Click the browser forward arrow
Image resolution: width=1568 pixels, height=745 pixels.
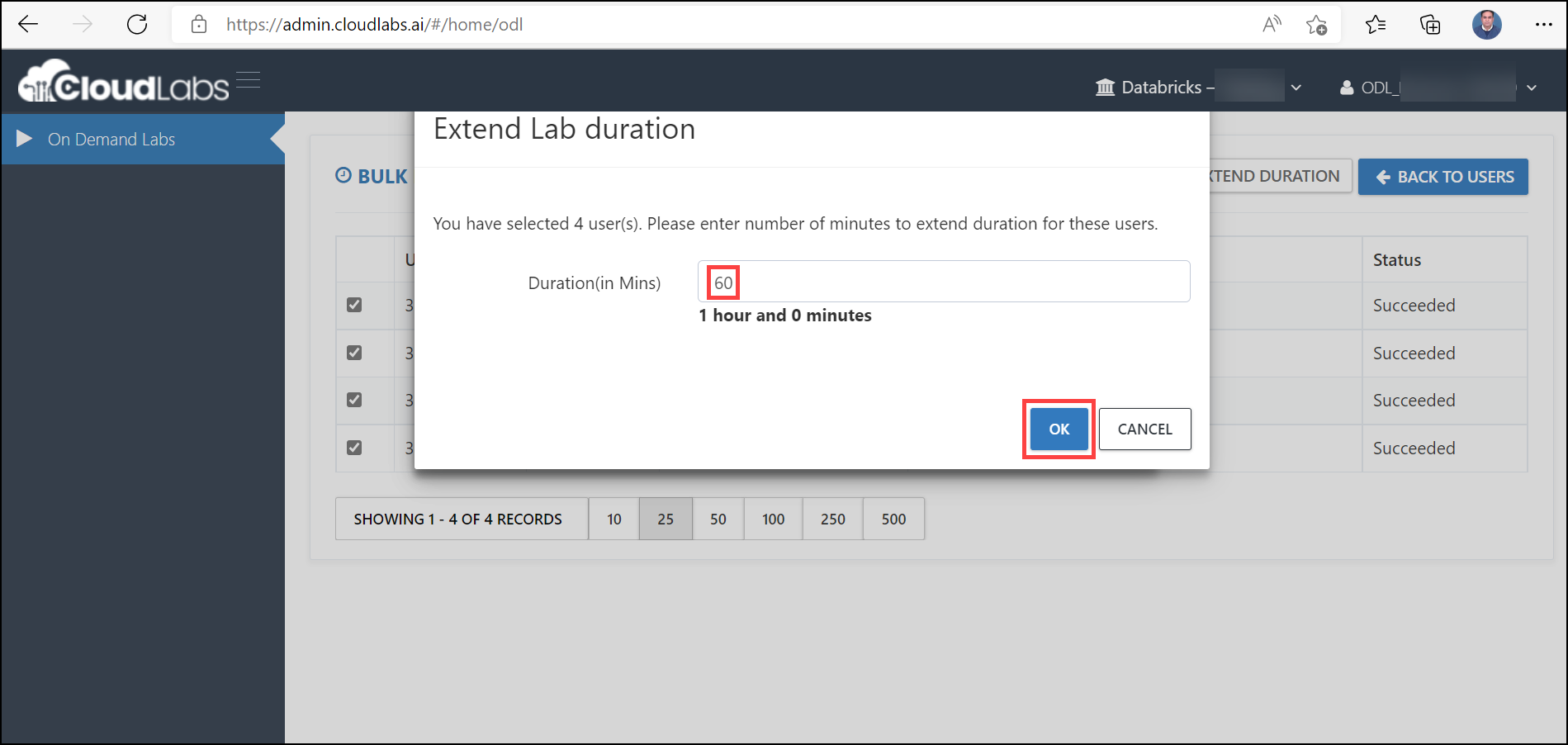click(83, 24)
